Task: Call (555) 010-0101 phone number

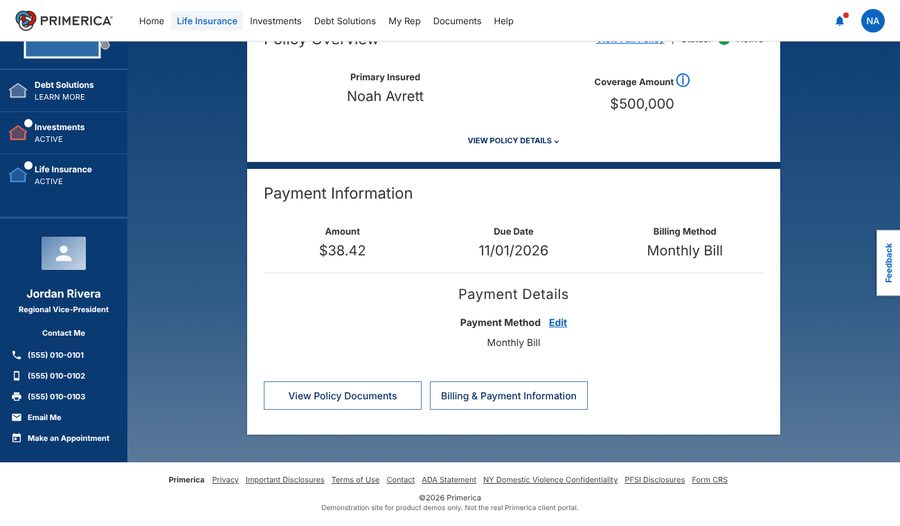Action: [x=56, y=355]
